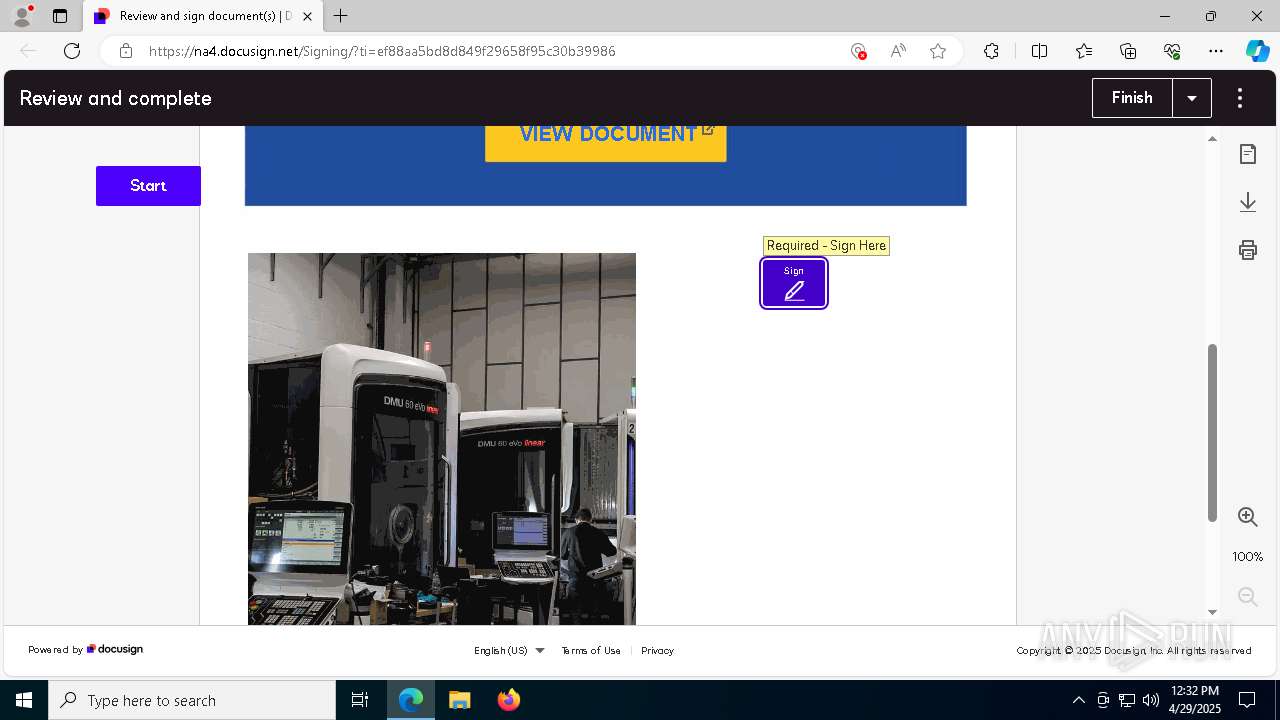Open the Copilot icon
This screenshot has width=1280, height=720.
1258,51
